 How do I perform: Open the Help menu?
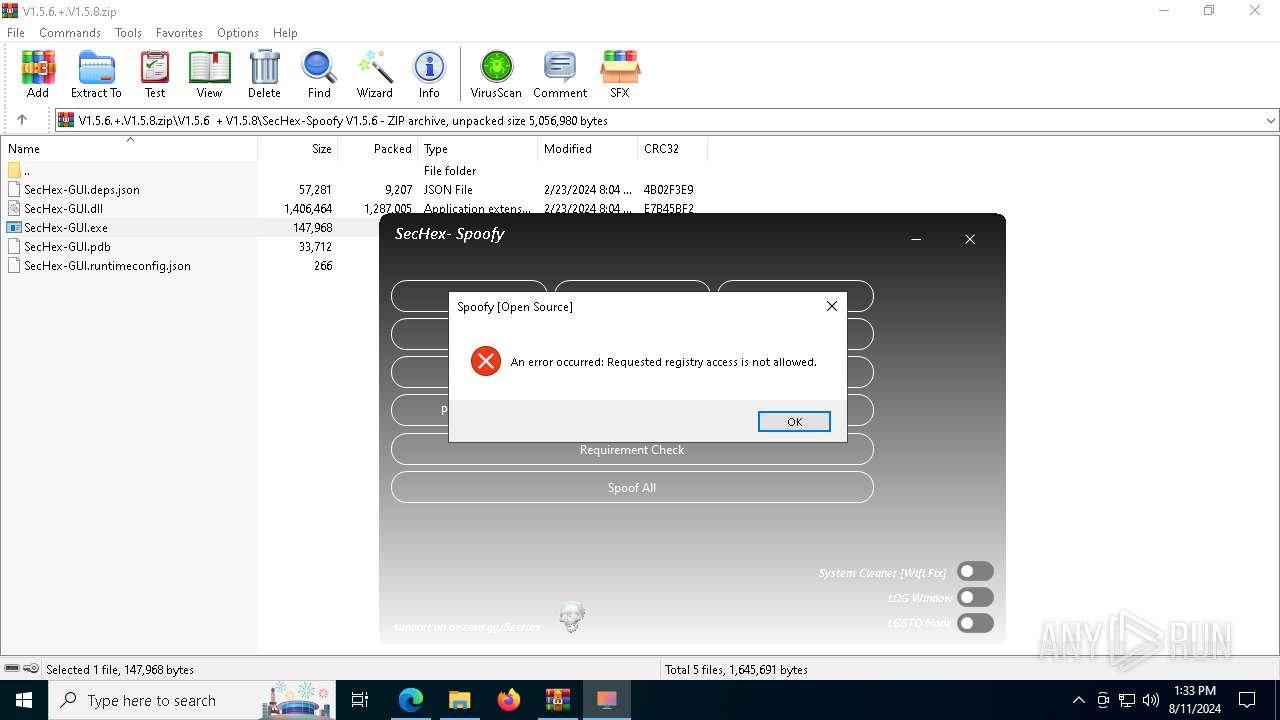coord(285,32)
